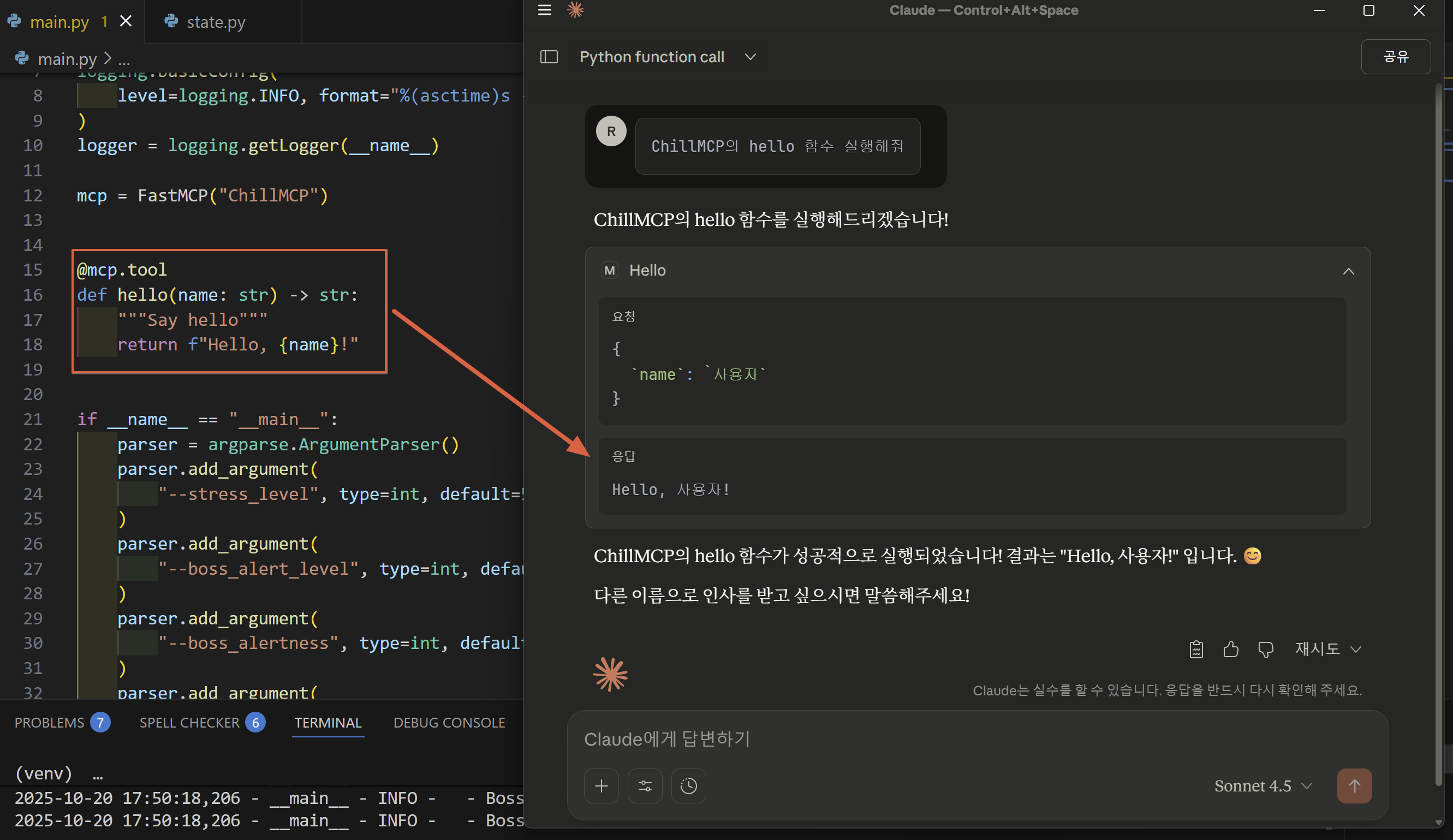The width and height of the screenshot is (1453, 840).
Task: Expand the 재시도 retry dropdown
Action: coord(1327,649)
